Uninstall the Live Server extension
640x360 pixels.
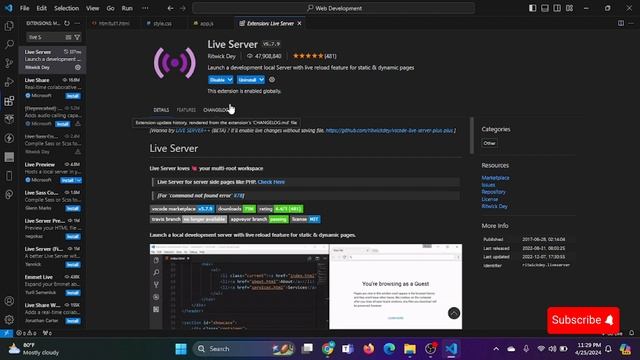[x=247, y=80]
